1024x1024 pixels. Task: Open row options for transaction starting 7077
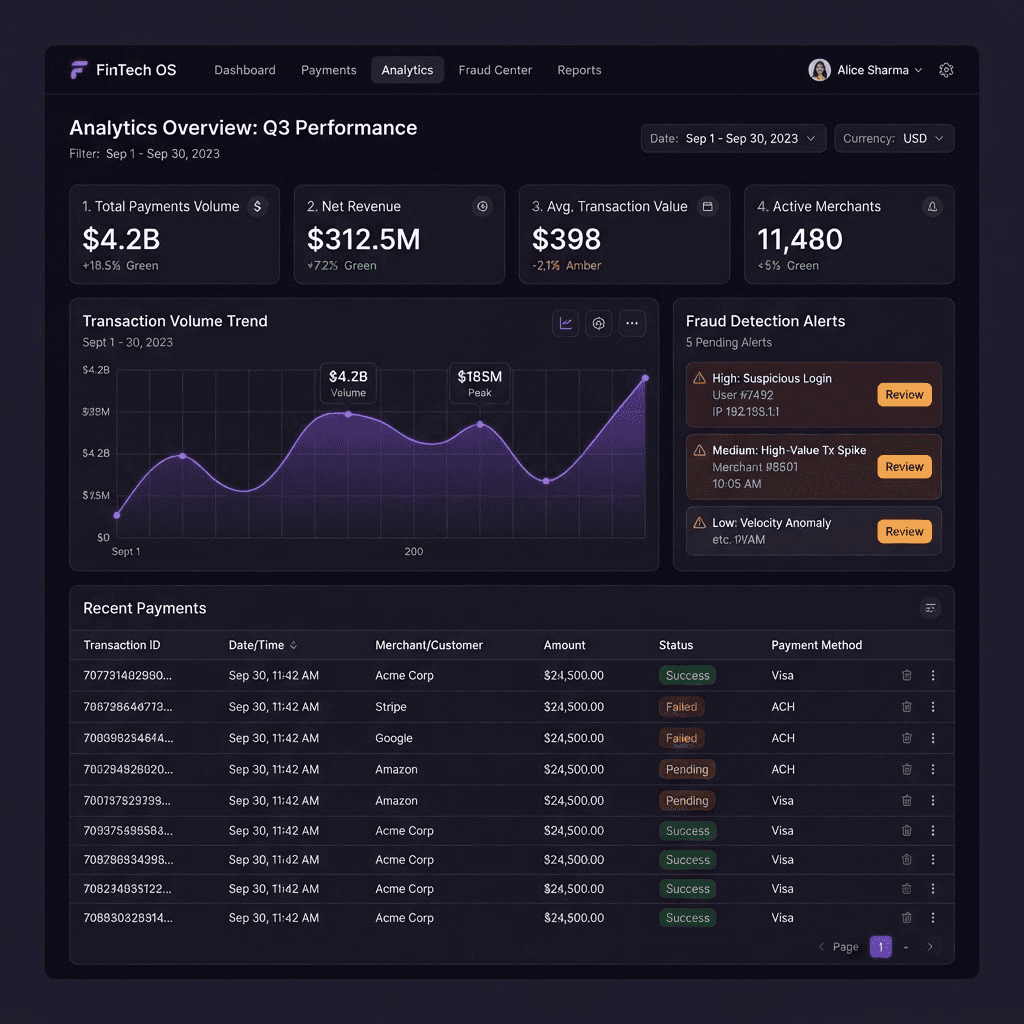coord(933,675)
